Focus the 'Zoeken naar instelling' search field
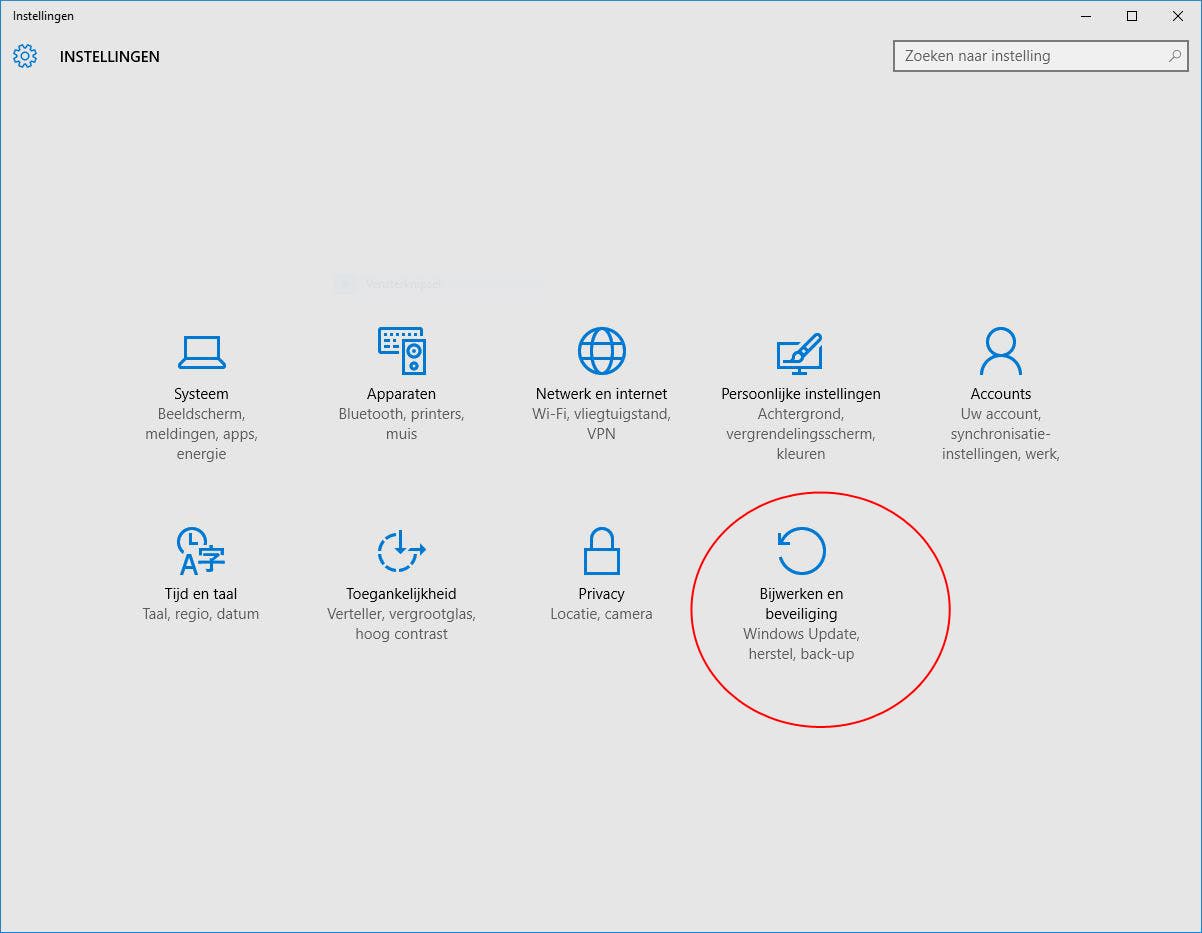The image size is (1202, 933). [1040, 56]
